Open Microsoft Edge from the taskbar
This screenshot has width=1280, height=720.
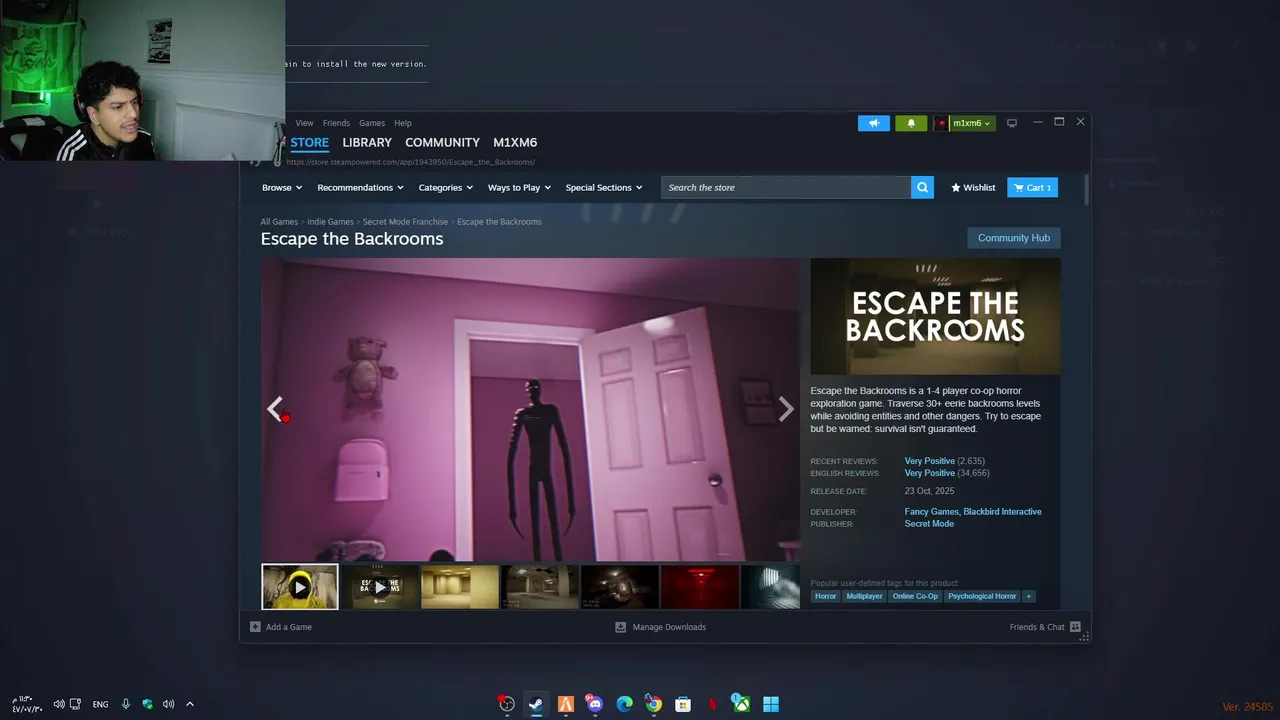624,704
